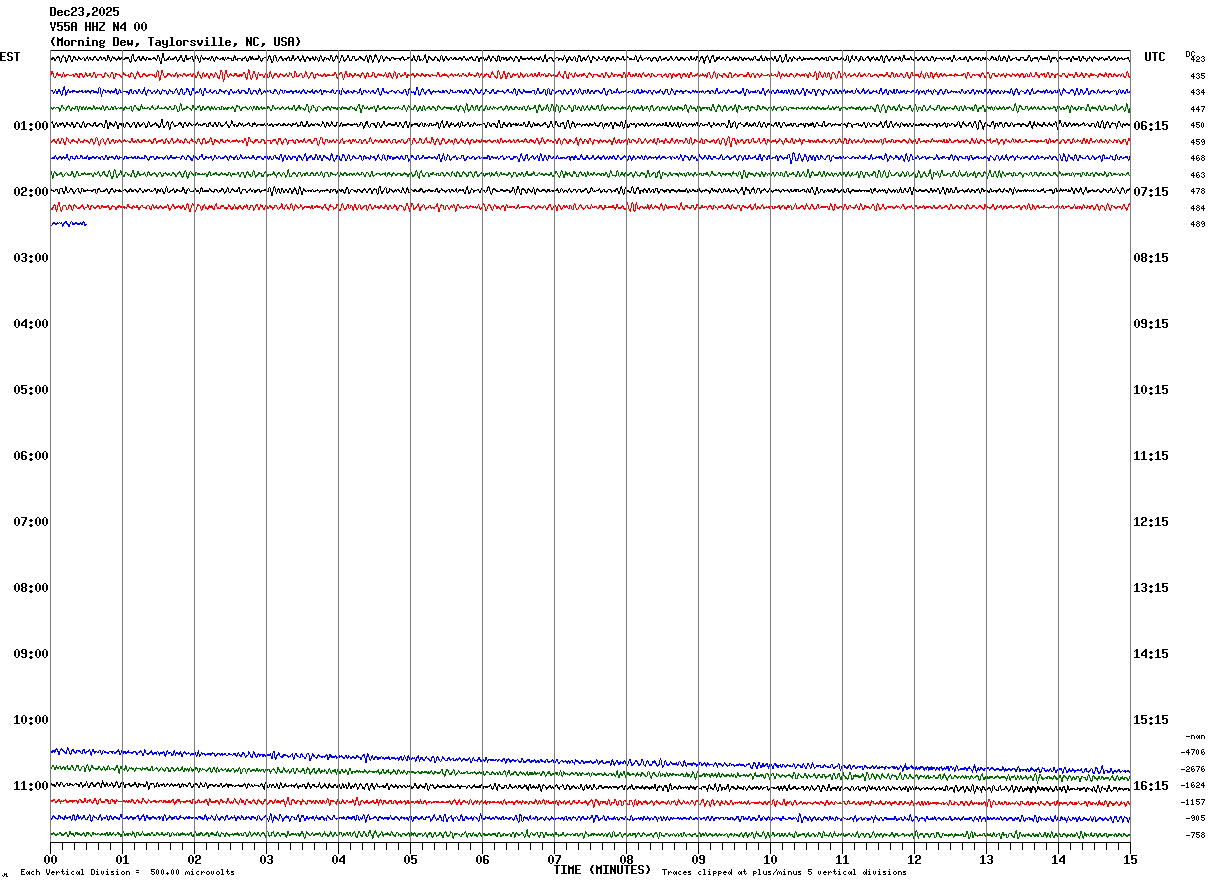Click the DC offset value "484"
Viewport: 1210px width, 886px height.
(x=1197, y=208)
